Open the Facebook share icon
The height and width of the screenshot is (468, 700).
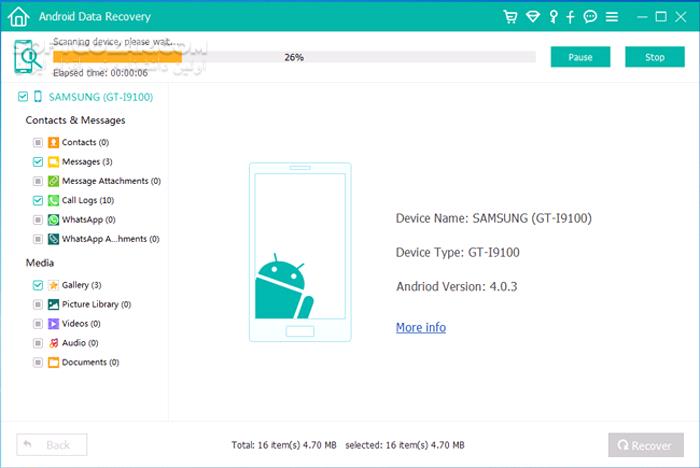571,17
